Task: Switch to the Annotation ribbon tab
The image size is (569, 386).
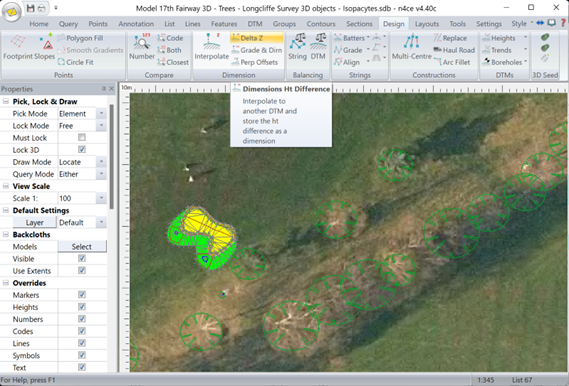Action: [136, 24]
